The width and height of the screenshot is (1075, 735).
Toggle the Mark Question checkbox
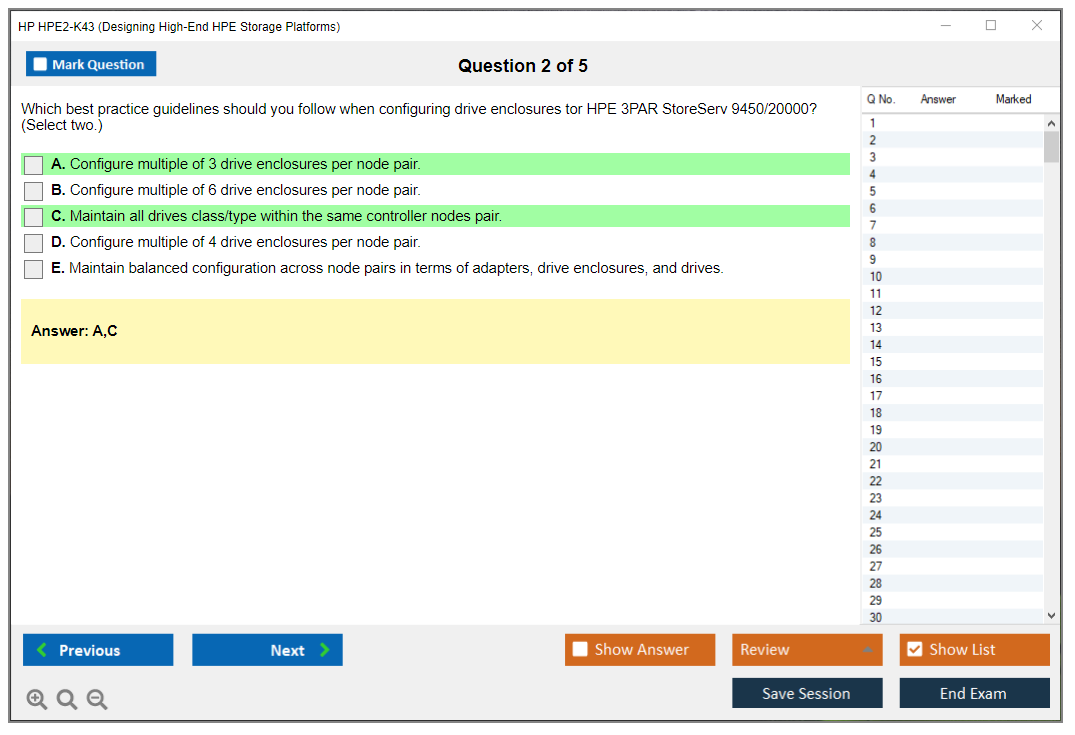pos(39,63)
